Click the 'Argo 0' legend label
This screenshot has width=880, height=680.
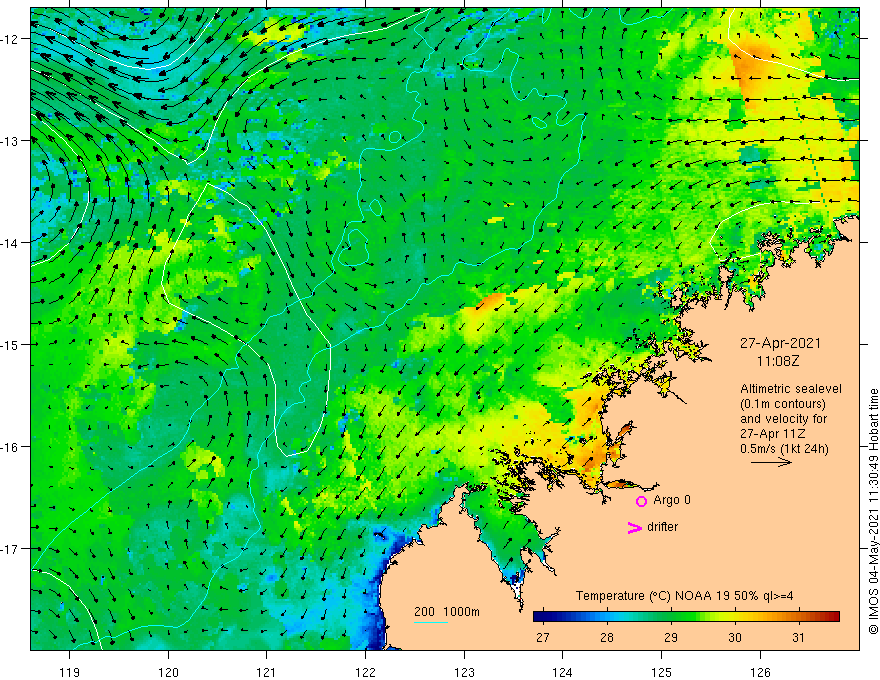point(672,500)
